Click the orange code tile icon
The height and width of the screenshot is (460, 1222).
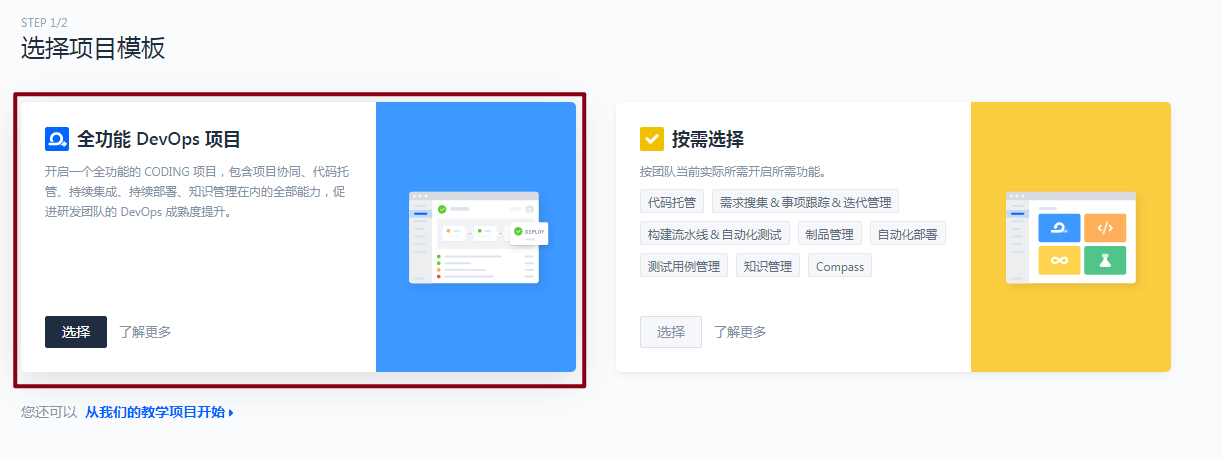click(x=1105, y=228)
